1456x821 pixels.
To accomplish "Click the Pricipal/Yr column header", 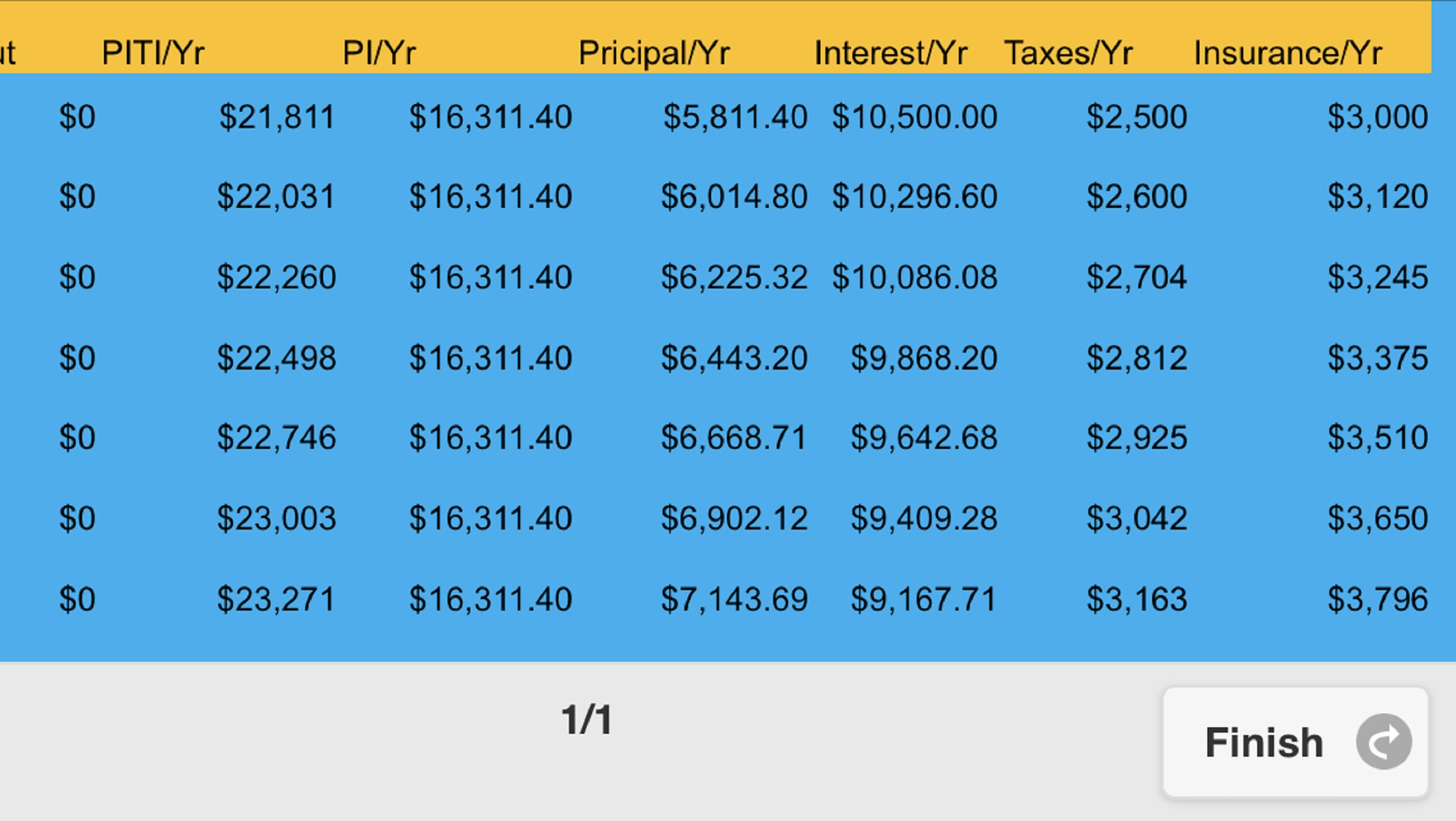I will click(x=654, y=53).
